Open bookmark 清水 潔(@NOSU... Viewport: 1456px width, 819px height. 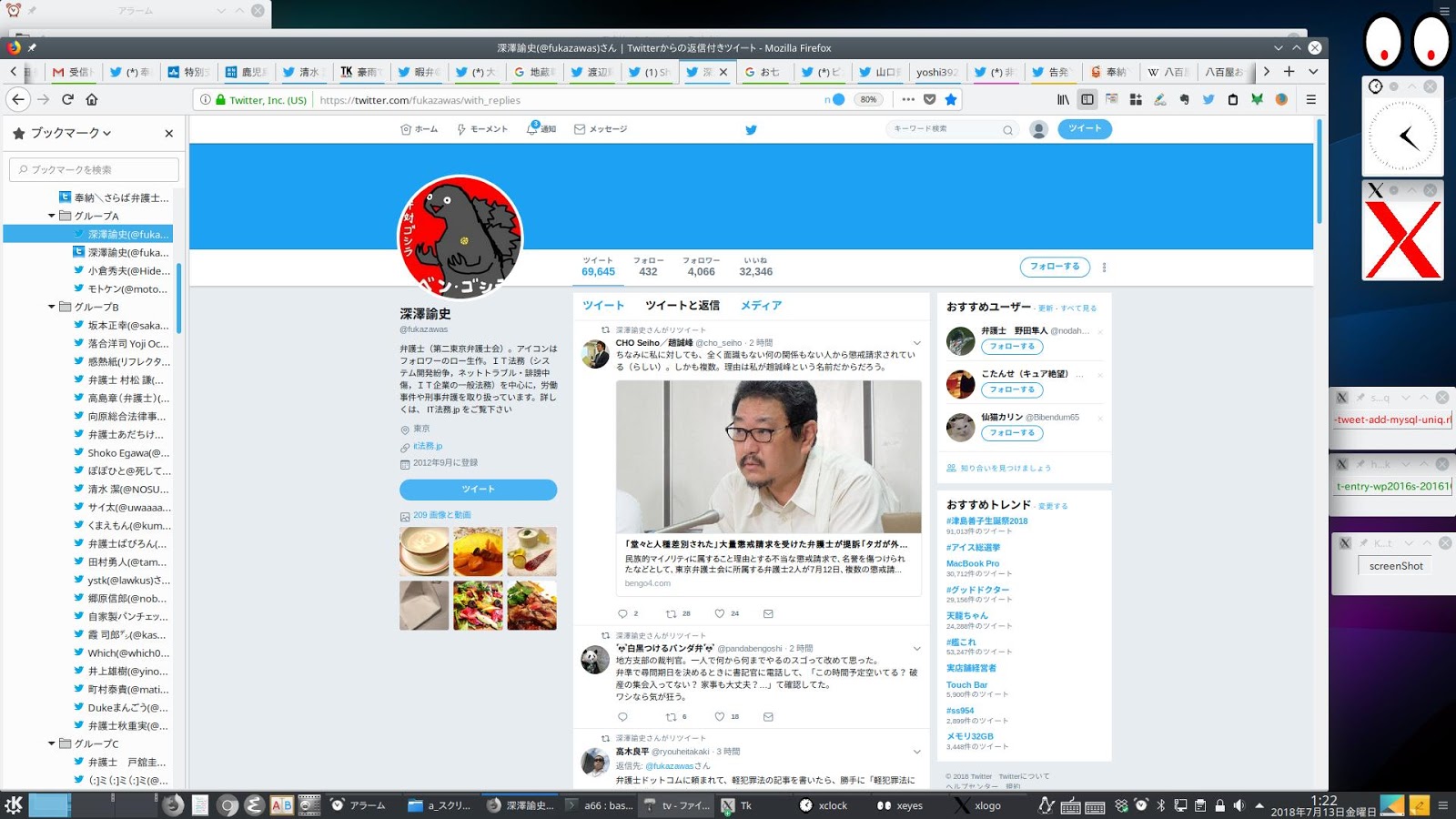(x=121, y=489)
